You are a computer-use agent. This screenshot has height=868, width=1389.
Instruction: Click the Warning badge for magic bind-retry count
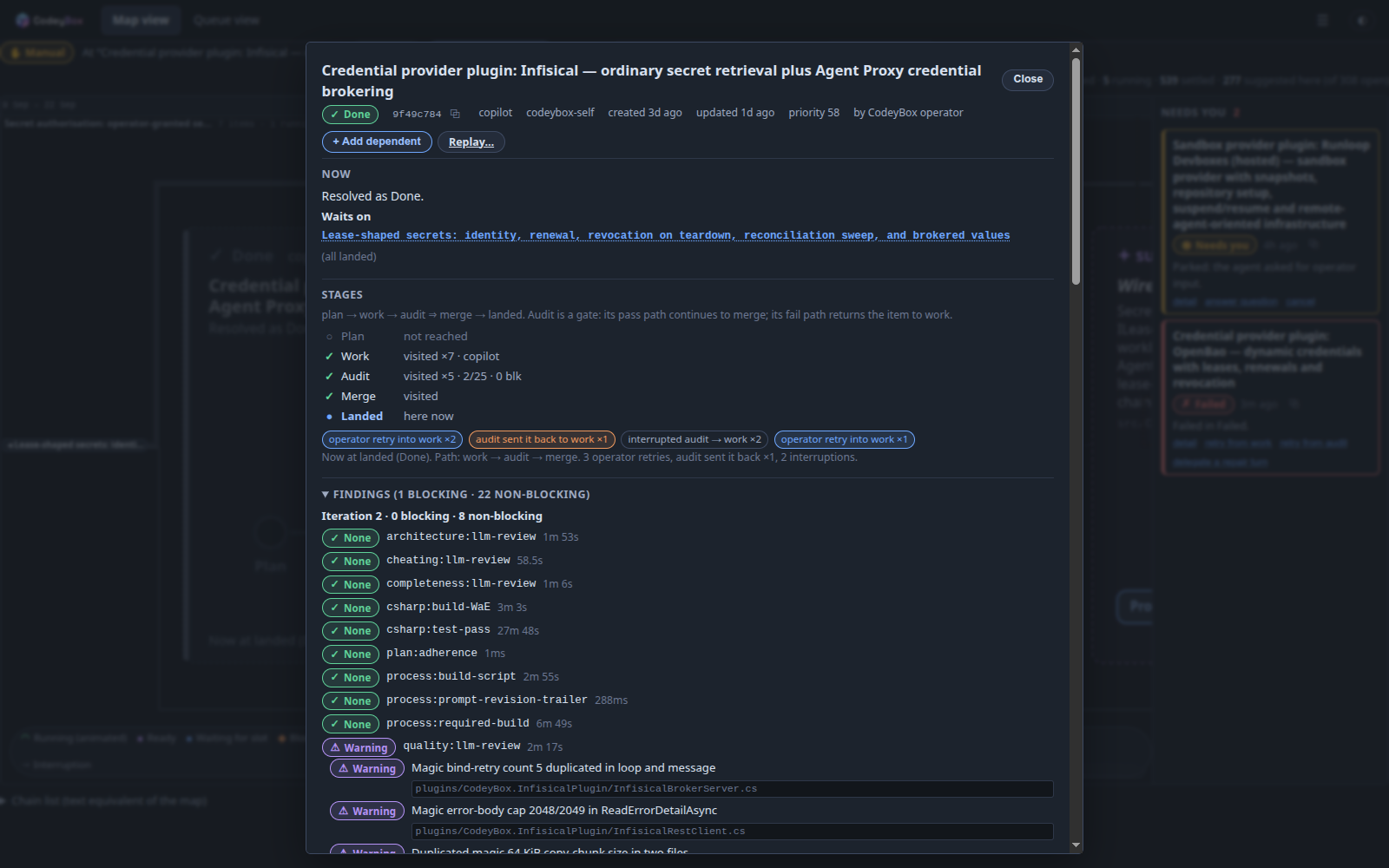tap(367, 769)
